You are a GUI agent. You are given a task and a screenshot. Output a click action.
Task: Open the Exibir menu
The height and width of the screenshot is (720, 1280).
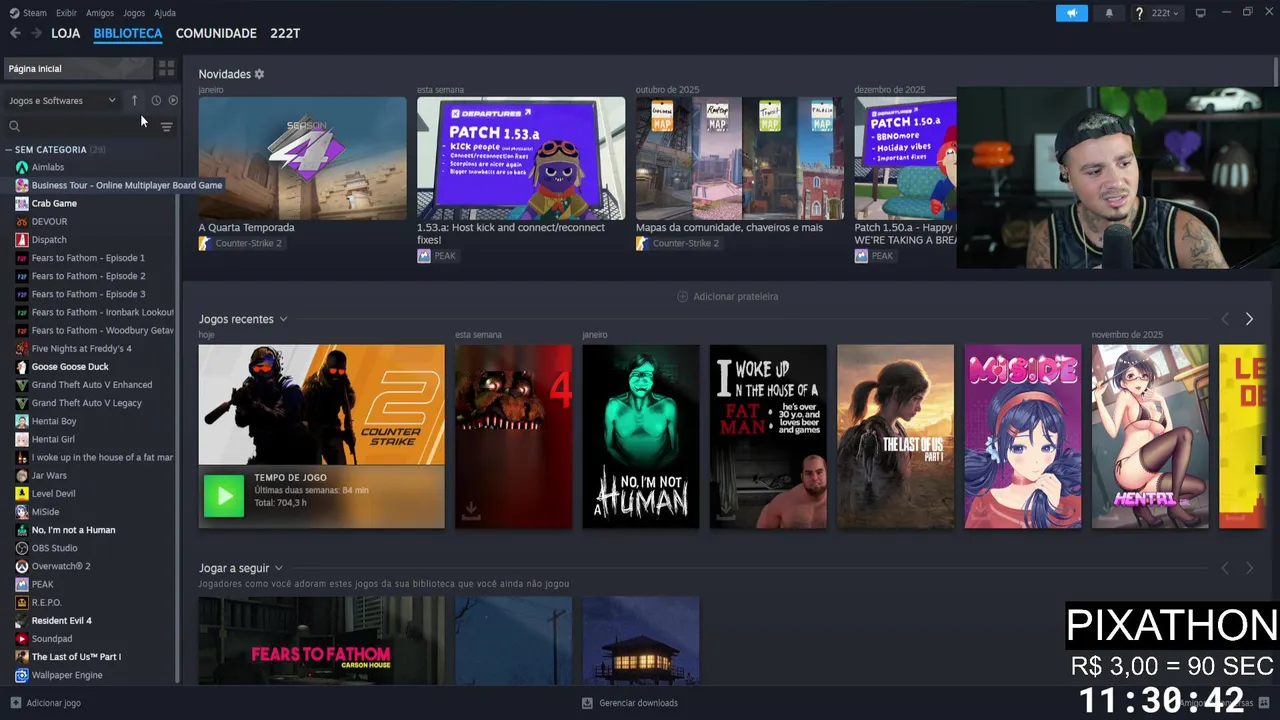pyautogui.click(x=66, y=13)
